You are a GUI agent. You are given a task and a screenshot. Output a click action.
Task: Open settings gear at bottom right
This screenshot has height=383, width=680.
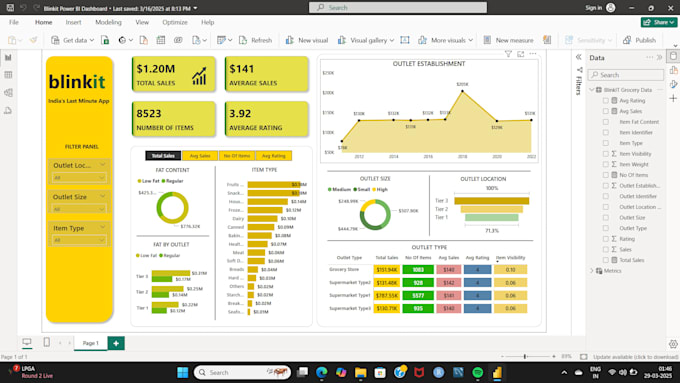[x=673, y=344]
